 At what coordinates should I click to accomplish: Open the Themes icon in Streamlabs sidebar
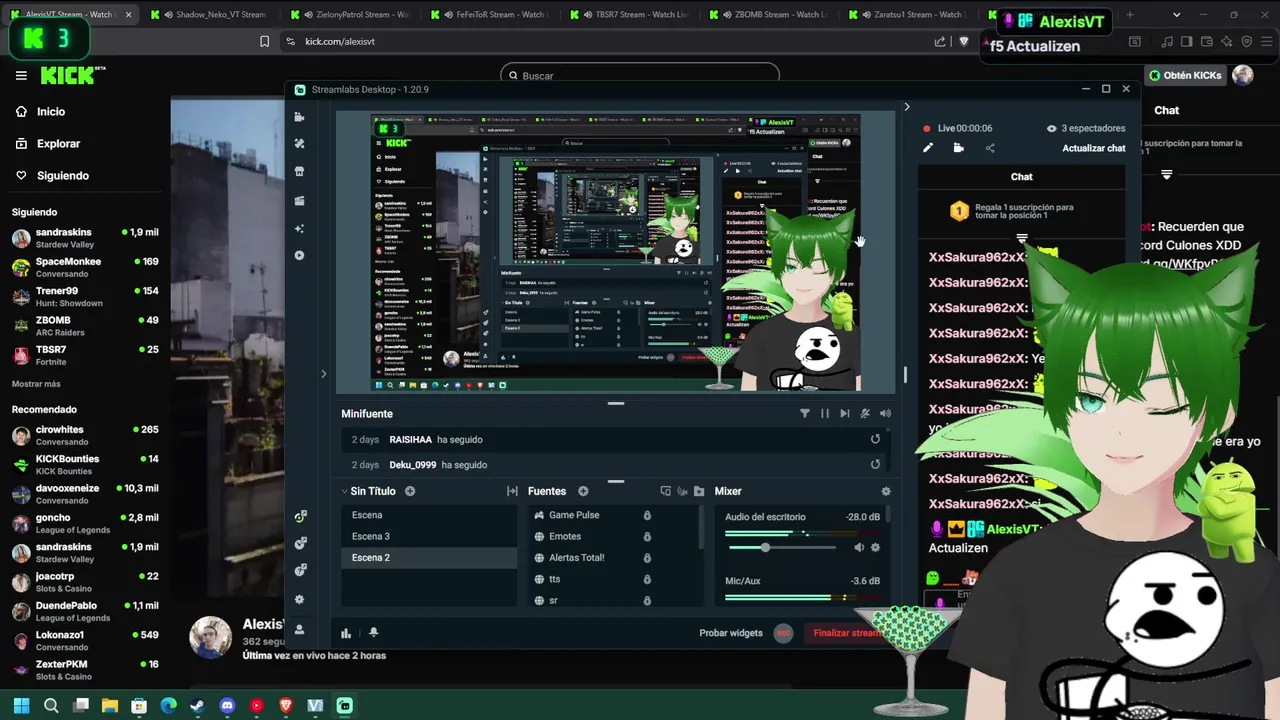coord(299,144)
